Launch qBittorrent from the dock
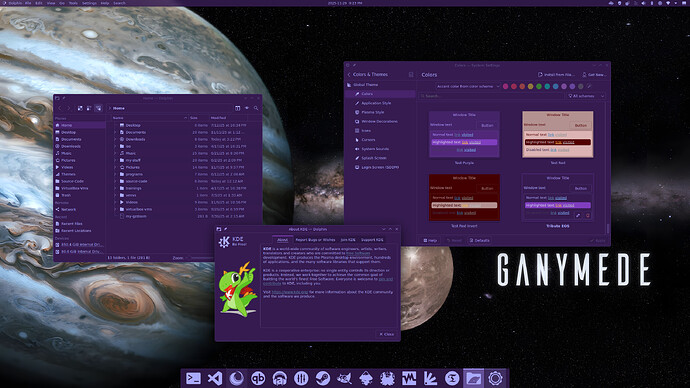Image resolution: width=690 pixels, height=388 pixels. pyautogui.click(x=258, y=378)
